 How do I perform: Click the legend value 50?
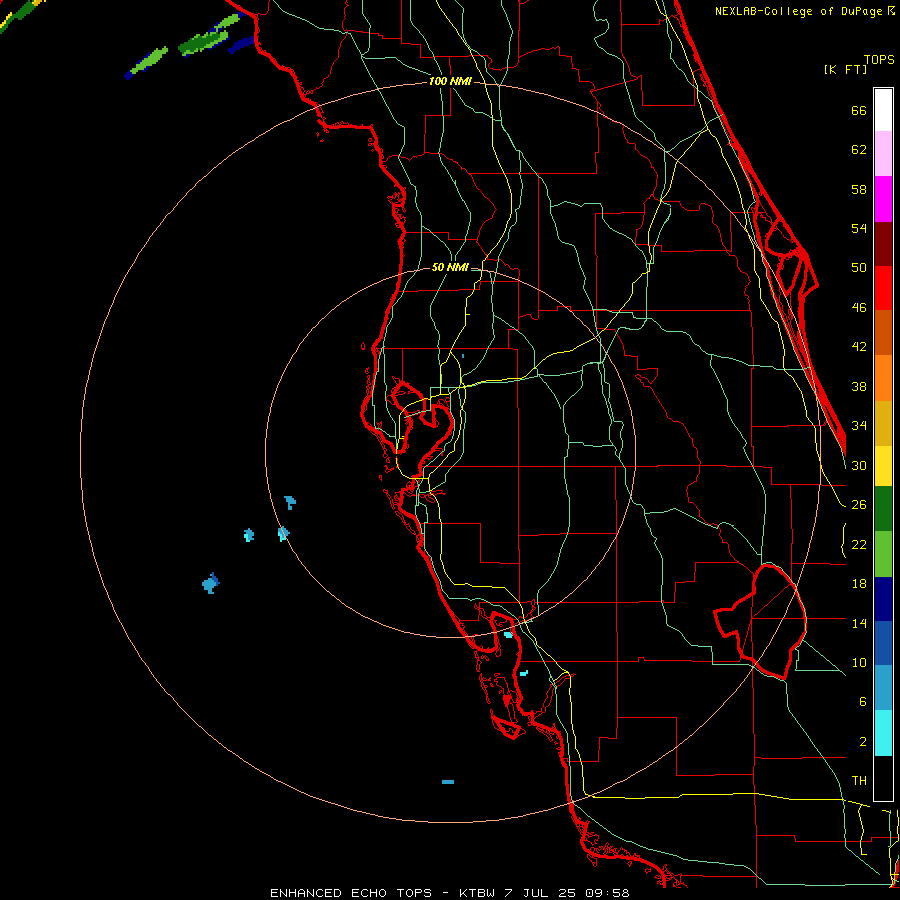tap(859, 267)
